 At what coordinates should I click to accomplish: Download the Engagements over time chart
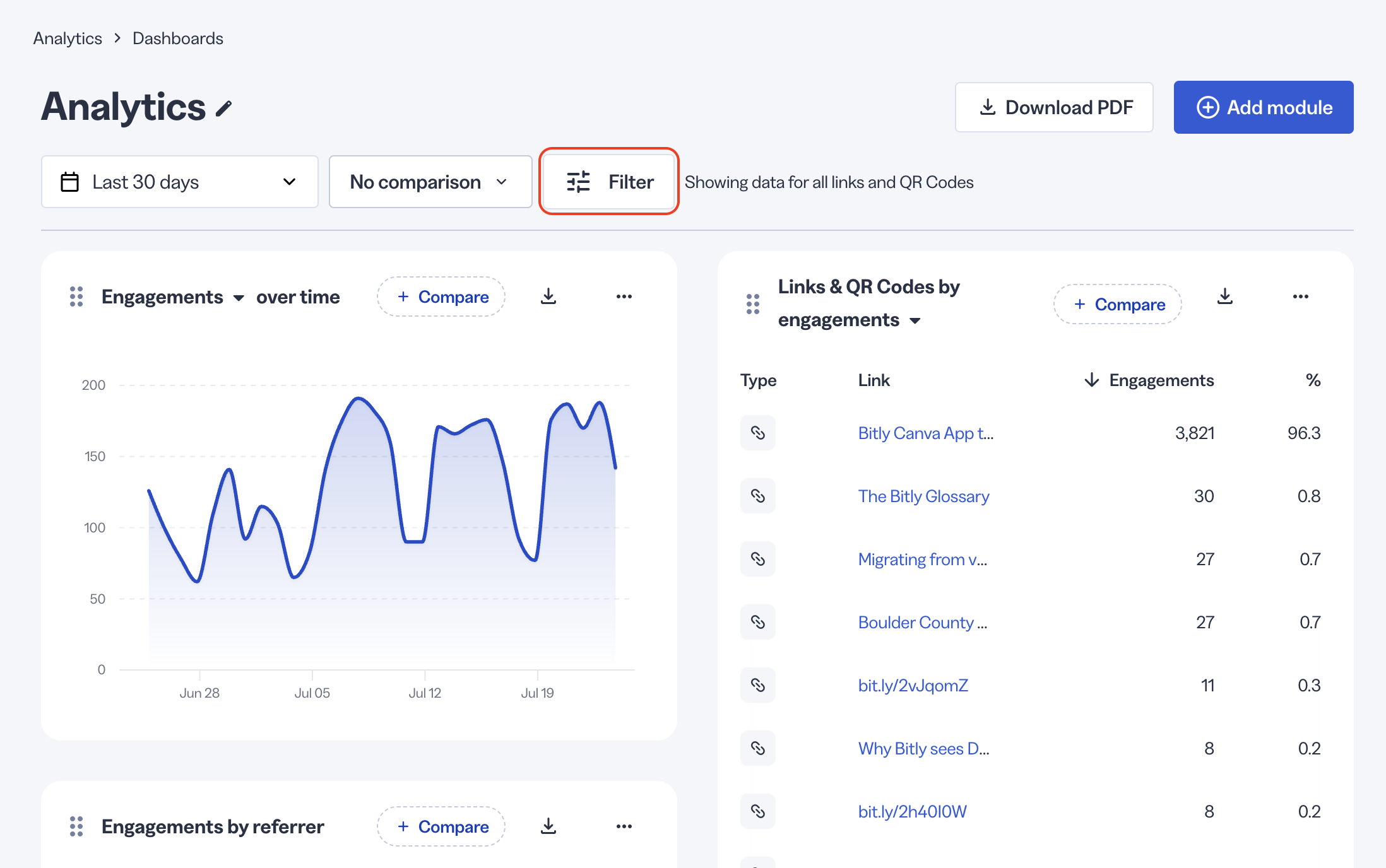click(x=548, y=296)
